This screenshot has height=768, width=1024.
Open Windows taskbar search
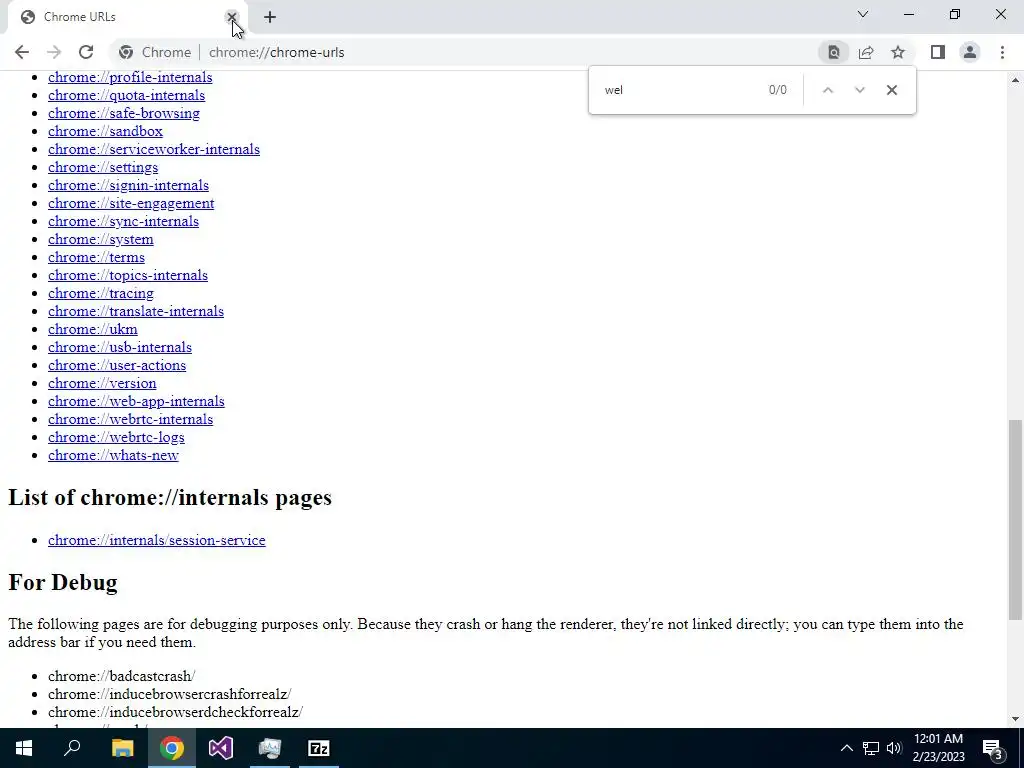(72, 748)
